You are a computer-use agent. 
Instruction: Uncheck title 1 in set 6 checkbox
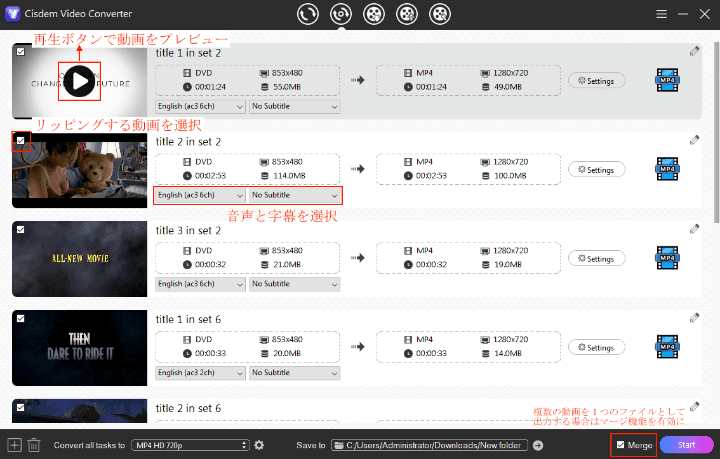(21, 318)
